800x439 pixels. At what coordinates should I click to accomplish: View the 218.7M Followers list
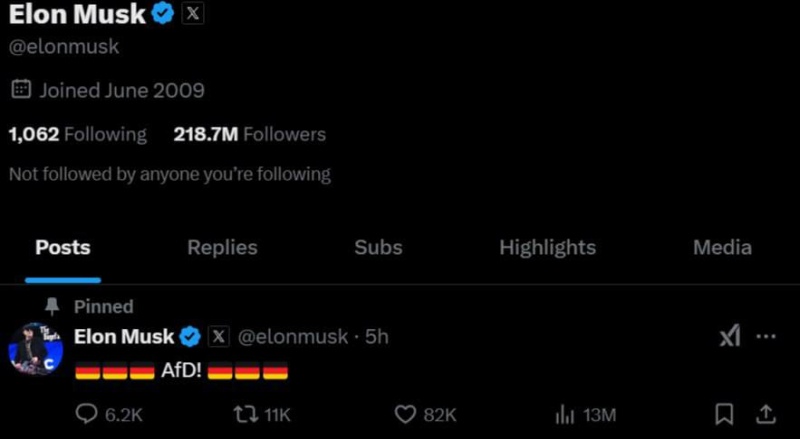pyautogui.click(x=249, y=134)
